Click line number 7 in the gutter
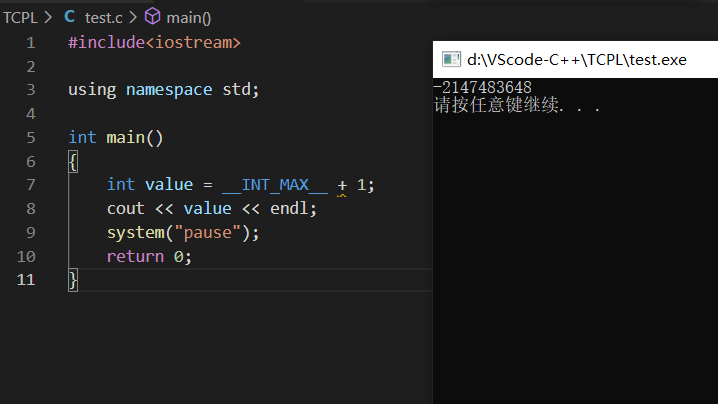Screen dimensions: 718x404 tap(31, 185)
